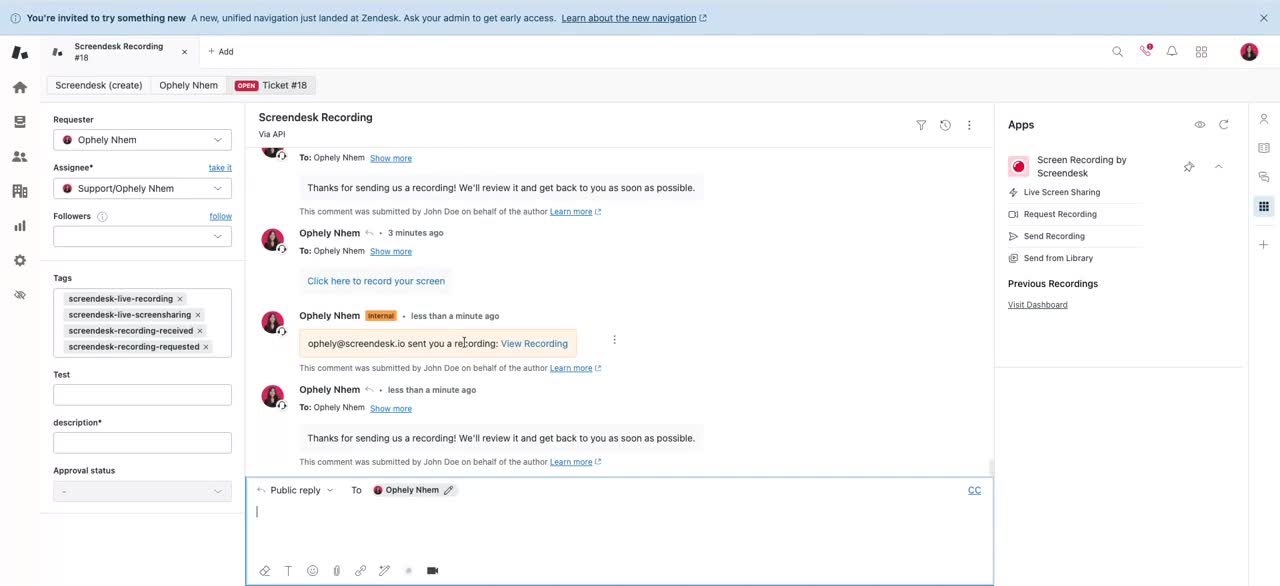Open the user profile avatar menu
Image resolution: width=1280 pixels, height=586 pixels.
pos(1249,52)
